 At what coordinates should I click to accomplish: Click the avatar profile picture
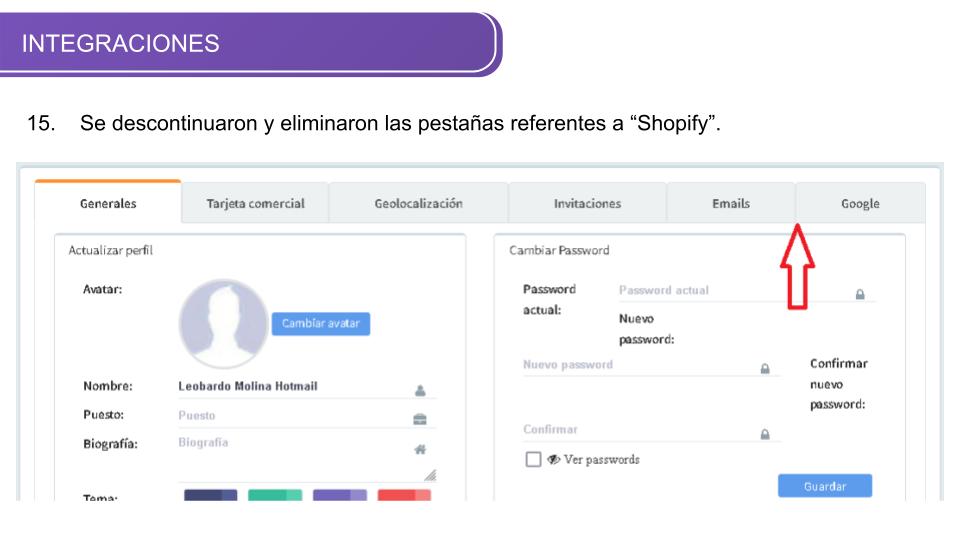pyautogui.click(x=223, y=323)
